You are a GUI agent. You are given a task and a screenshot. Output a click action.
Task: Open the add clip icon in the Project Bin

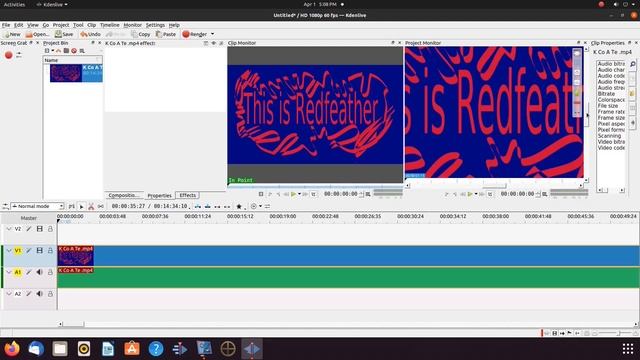click(x=47, y=51)
